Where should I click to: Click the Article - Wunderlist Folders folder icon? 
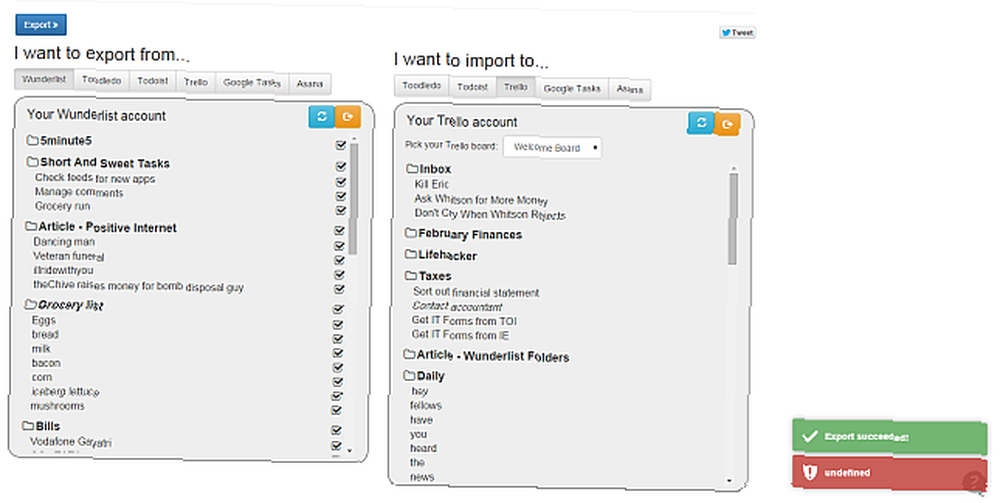(409, 354)
